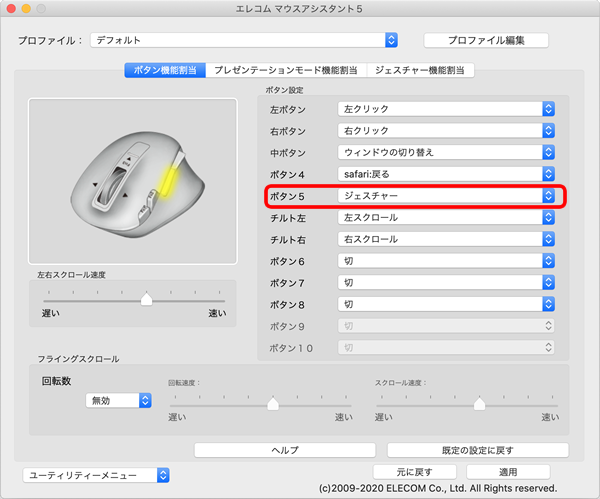Image resolution: width=600 pixels, height=499 pixels.
Task: Close the window with the red button
Action: tap(11, 8)
